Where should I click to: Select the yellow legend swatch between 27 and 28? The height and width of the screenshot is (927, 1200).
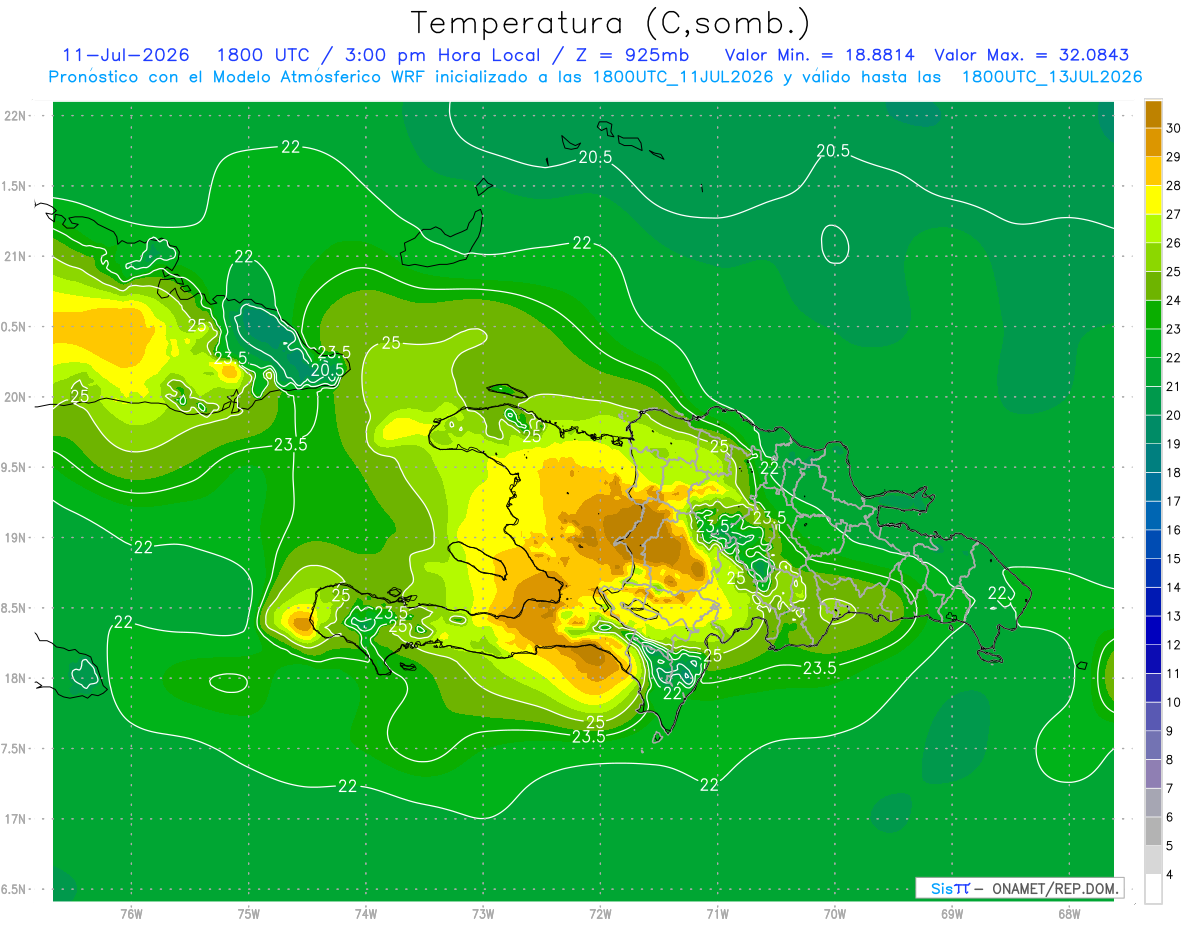[1153, 200]
